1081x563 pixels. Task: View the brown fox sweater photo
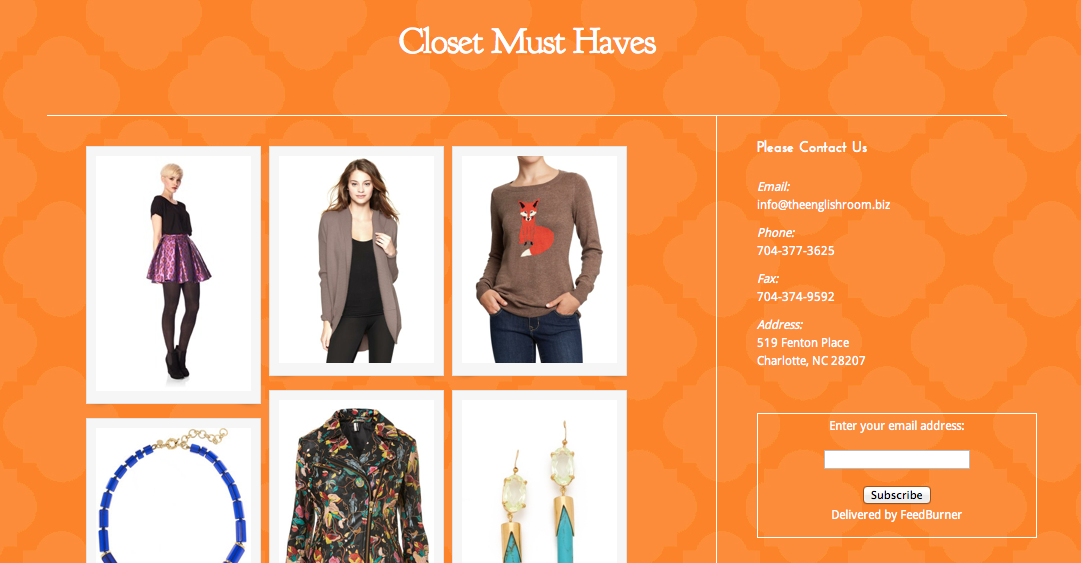click(539, 260)
